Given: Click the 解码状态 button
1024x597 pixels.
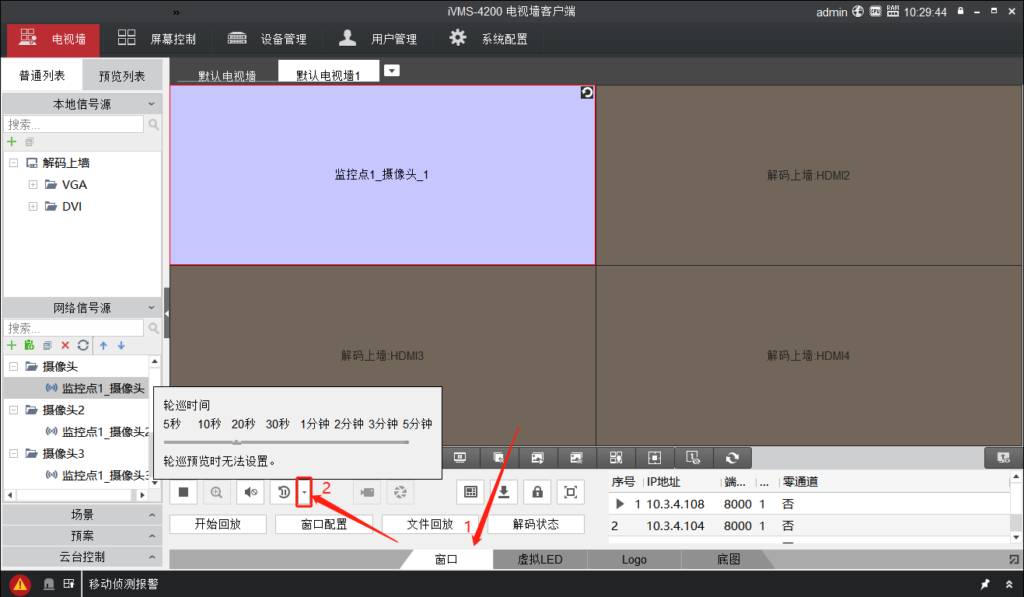Looking at the screenshot, I should (x=535, y=524).
